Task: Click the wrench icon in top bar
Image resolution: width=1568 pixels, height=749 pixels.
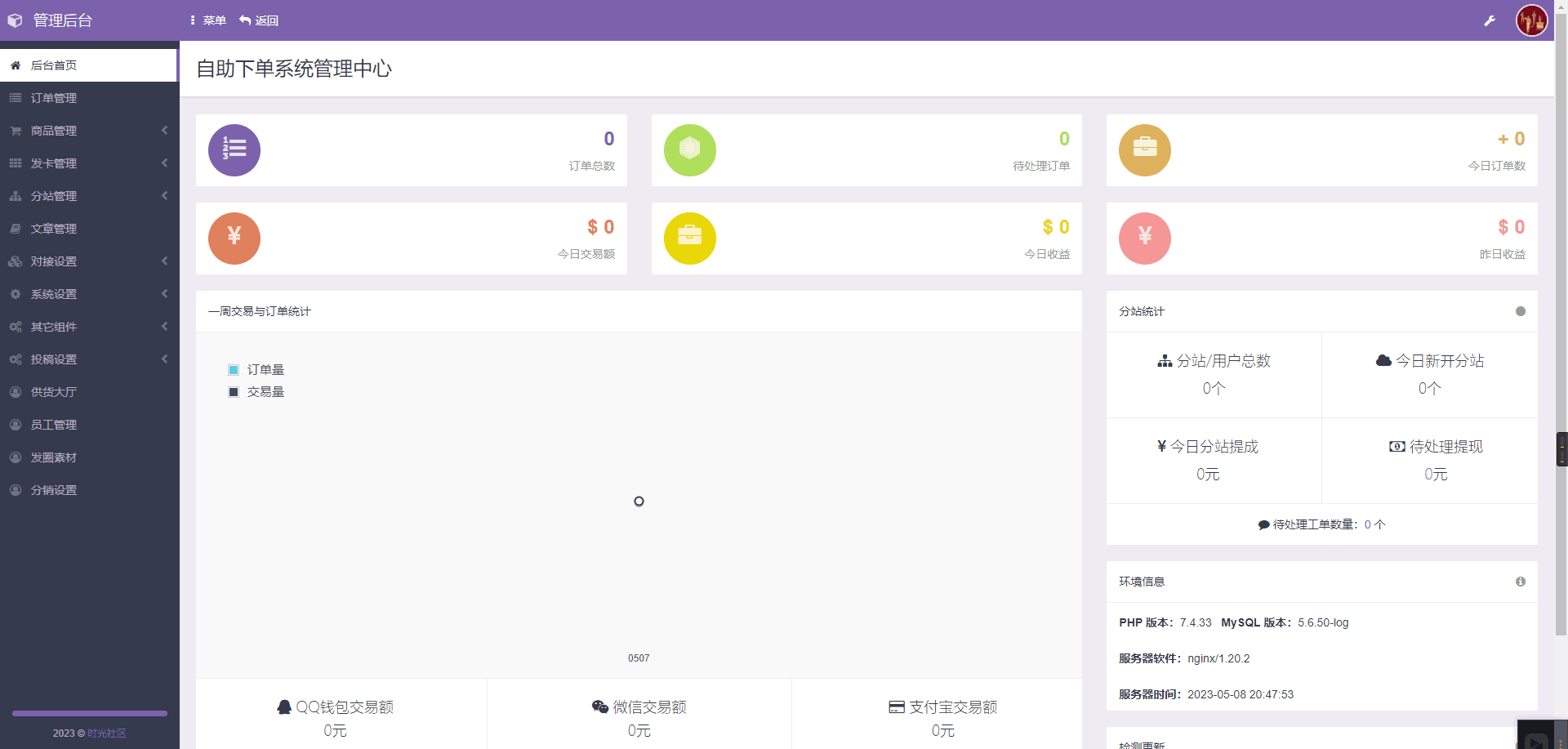Action: (x=1490, y=20)
